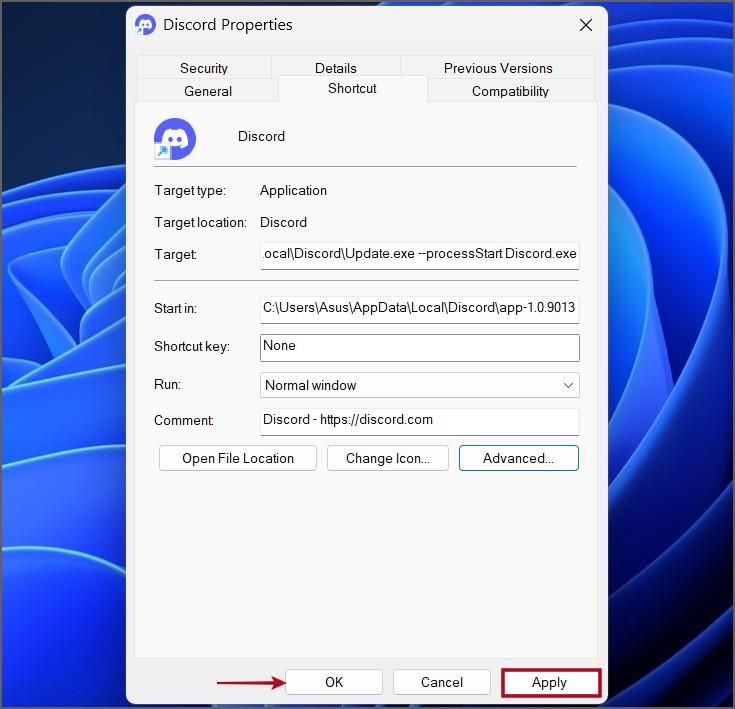Click the Change Icon button
This screenshot has width=735, height=709.
[388, 458]
